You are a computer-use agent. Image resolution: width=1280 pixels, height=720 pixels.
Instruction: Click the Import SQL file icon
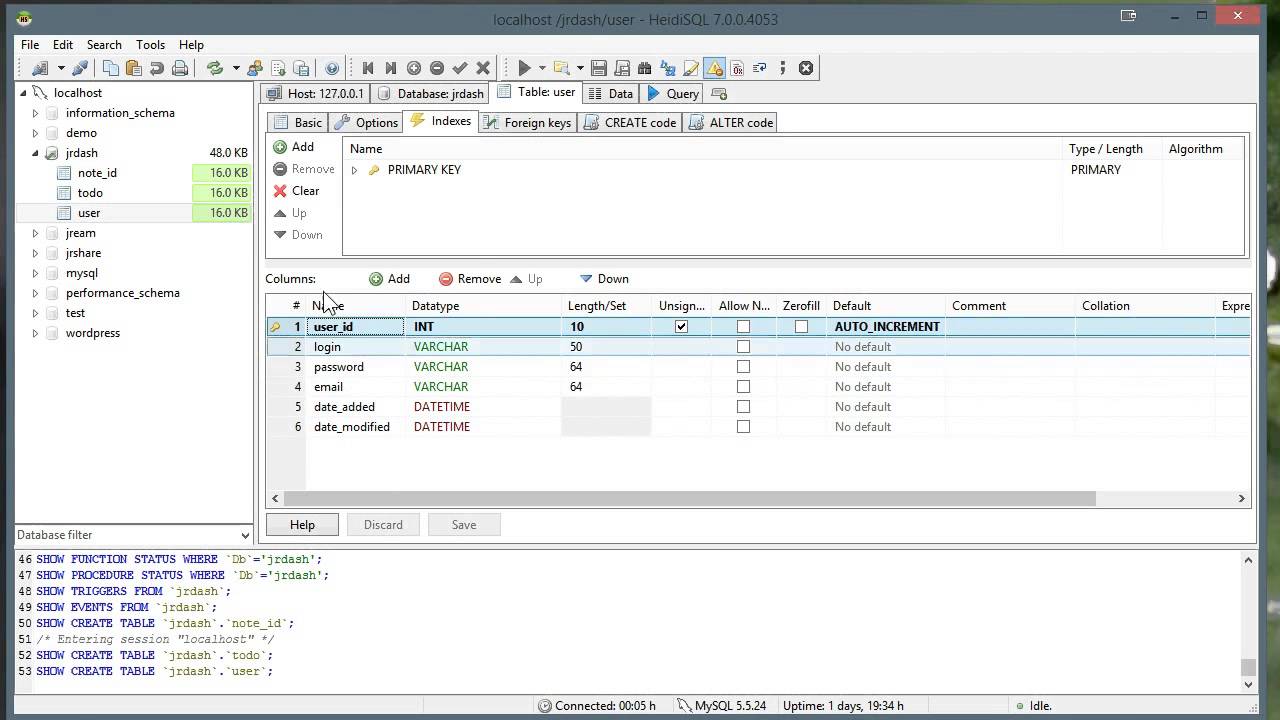point(278,68)
